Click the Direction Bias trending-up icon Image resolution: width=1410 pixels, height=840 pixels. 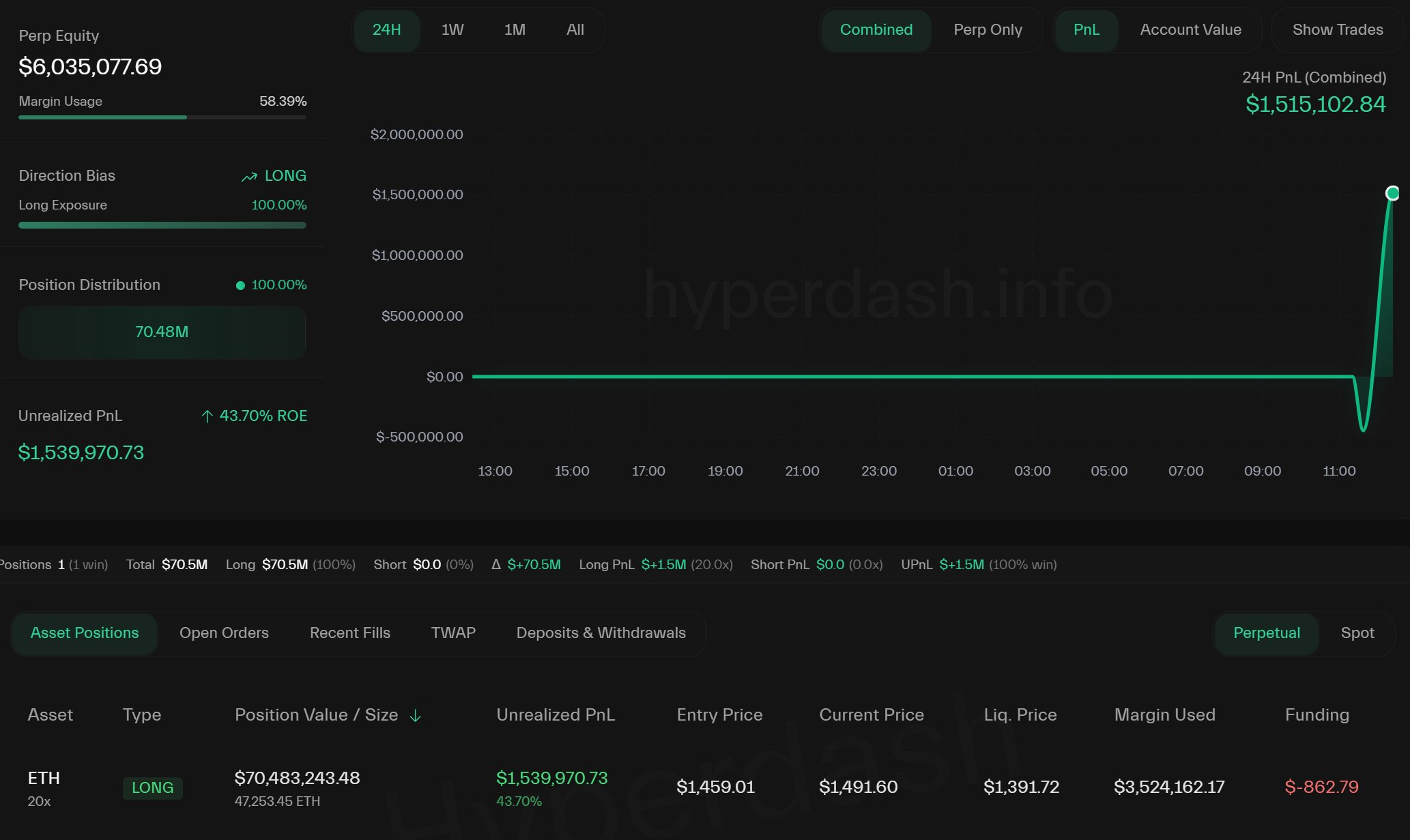pyautogui.click(x=249, y=177)
